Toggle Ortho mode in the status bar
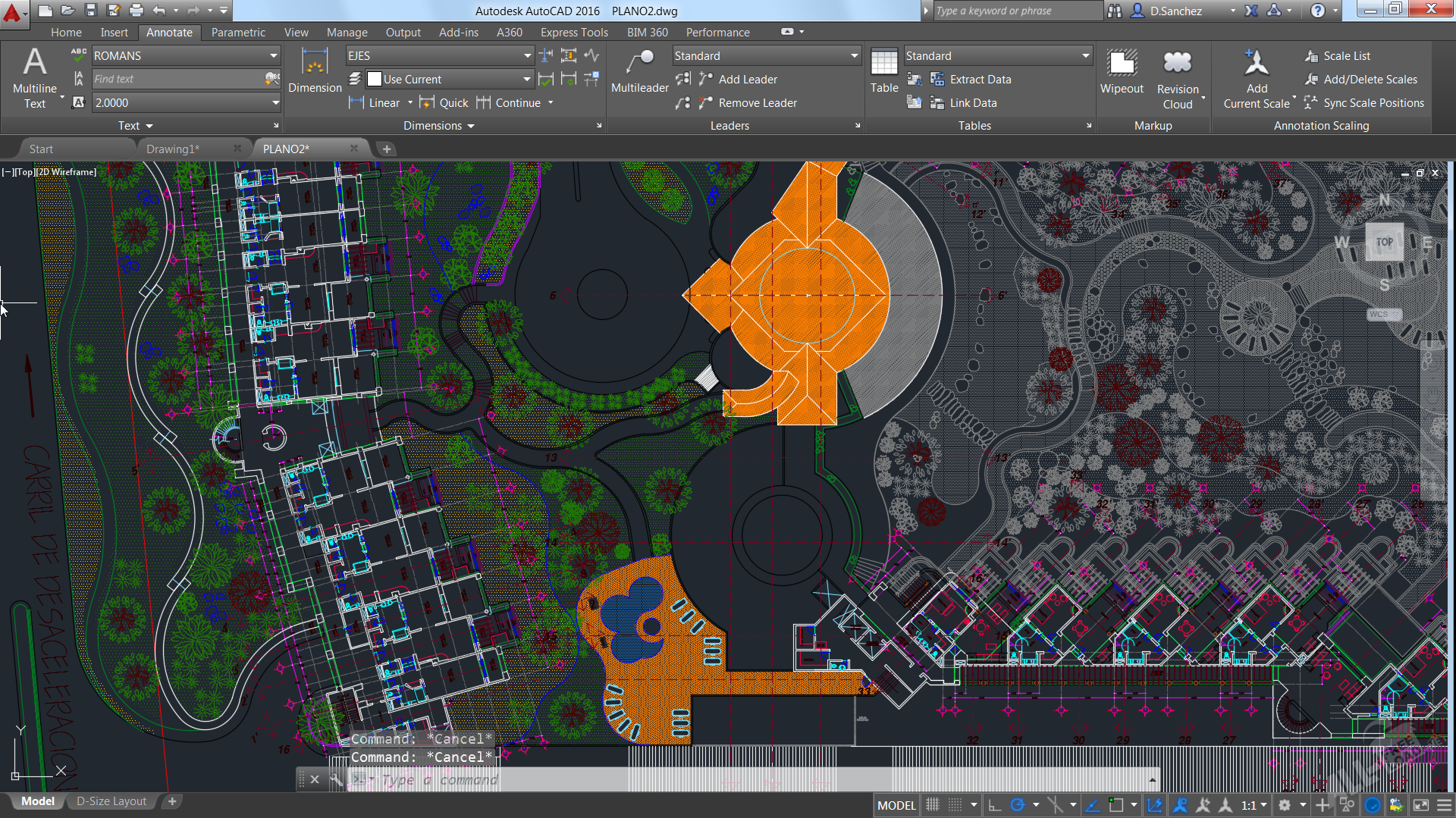Image resolution: width=1456 pixels, height=818 pixels. coord(995,804)
